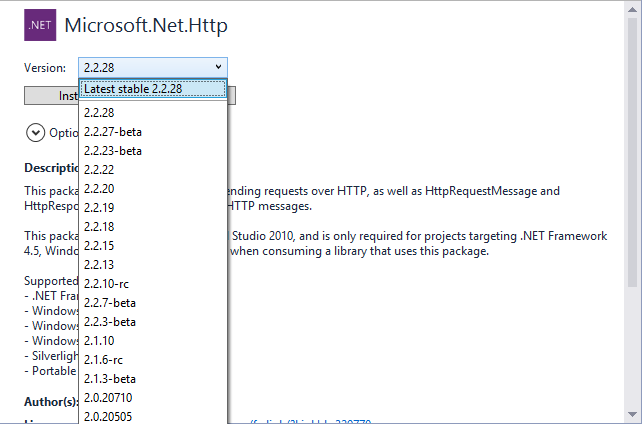Image resolution: width=642 pixels, height=424 pixels.
Task: Choose version 2.2.22
Action: (x=99, y=170)
